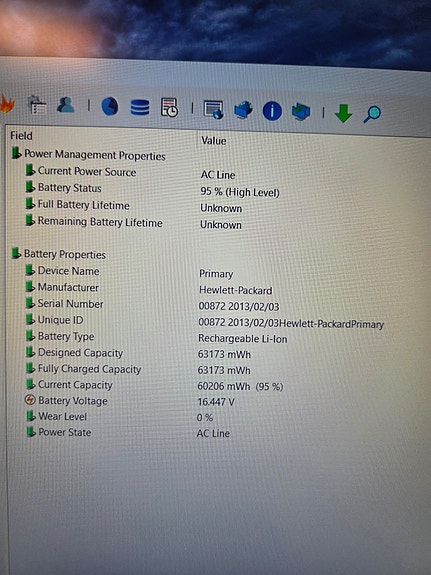Open the checklist clipboard toolbar icon
This screenshot has width=431, height=575.
coord(37,105)
